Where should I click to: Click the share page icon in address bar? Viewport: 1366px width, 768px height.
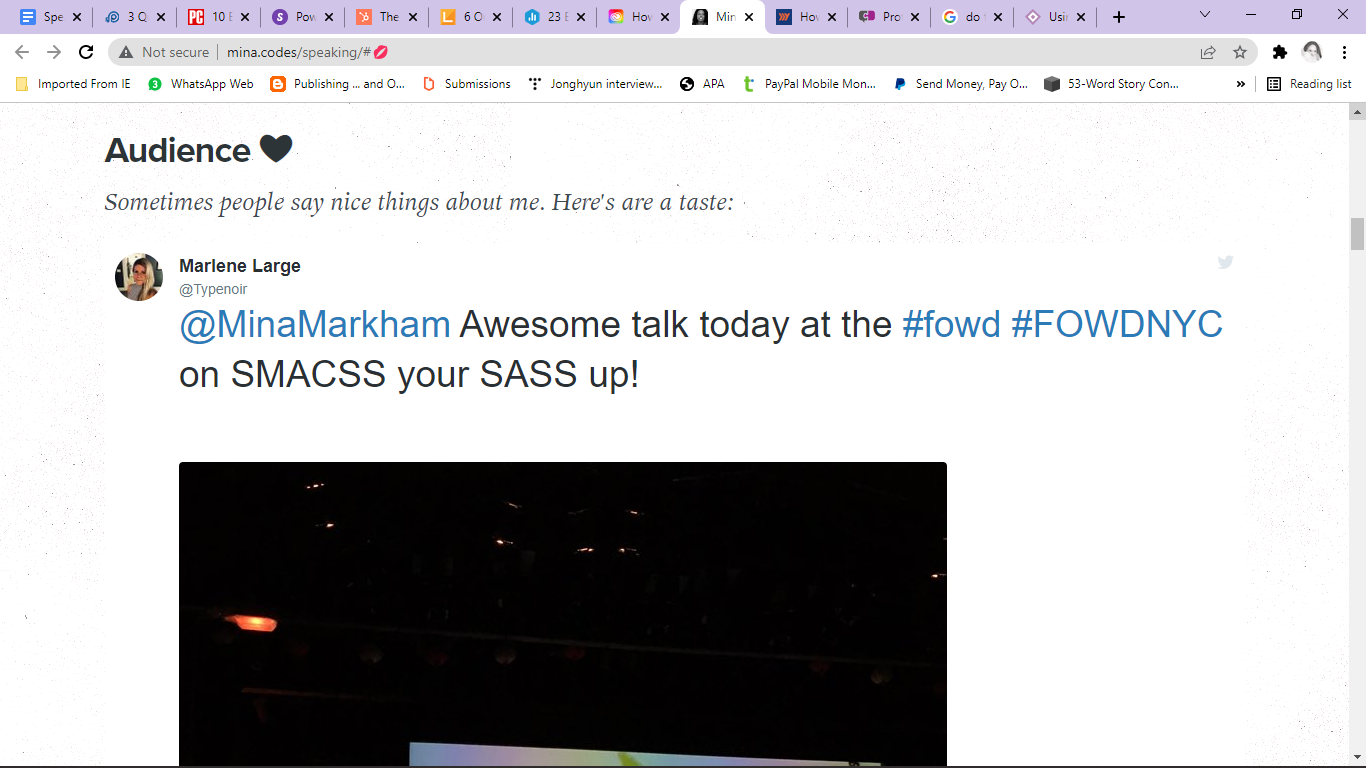[x=1208, y=52]
